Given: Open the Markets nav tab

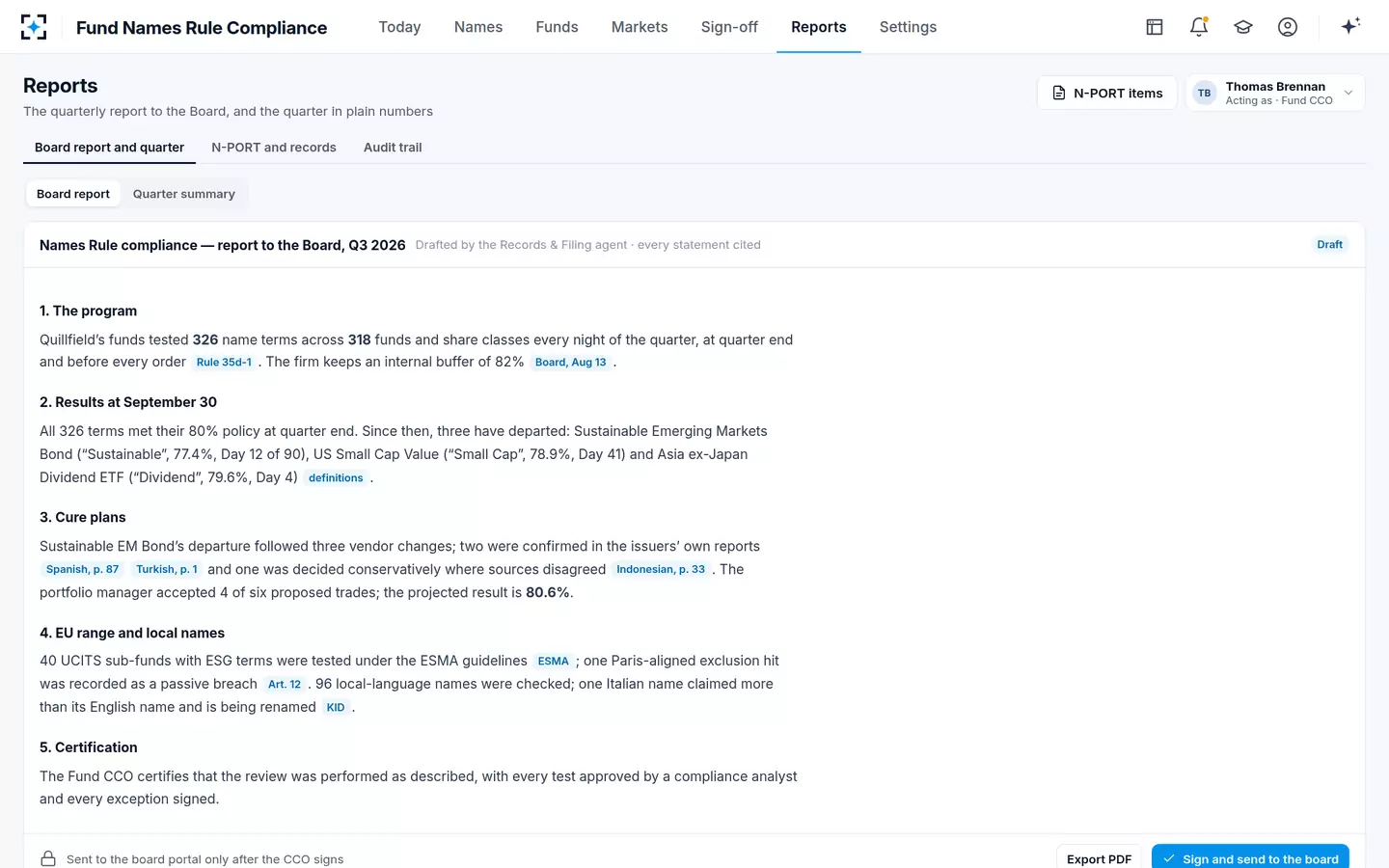Looking at the screenshot, I should [640, 27].
